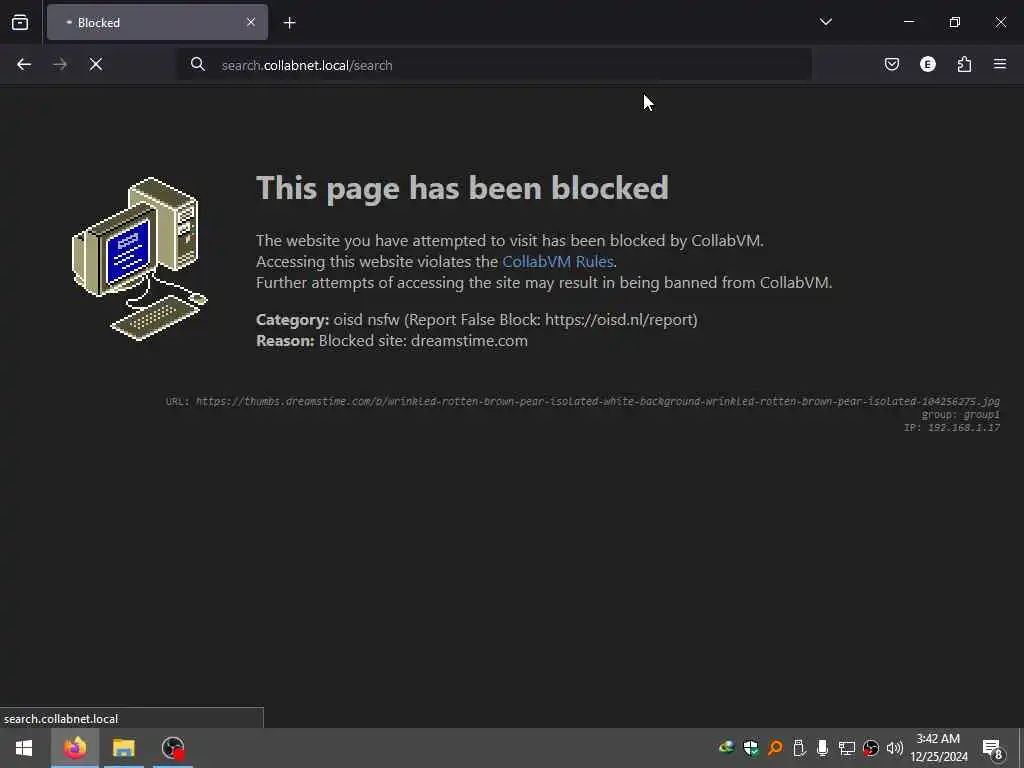The height and width of the screenshot is (768, 1024).
Task: Click the blocked thumbs.dreamstime.com URL line
Action: tap(583, 401)
